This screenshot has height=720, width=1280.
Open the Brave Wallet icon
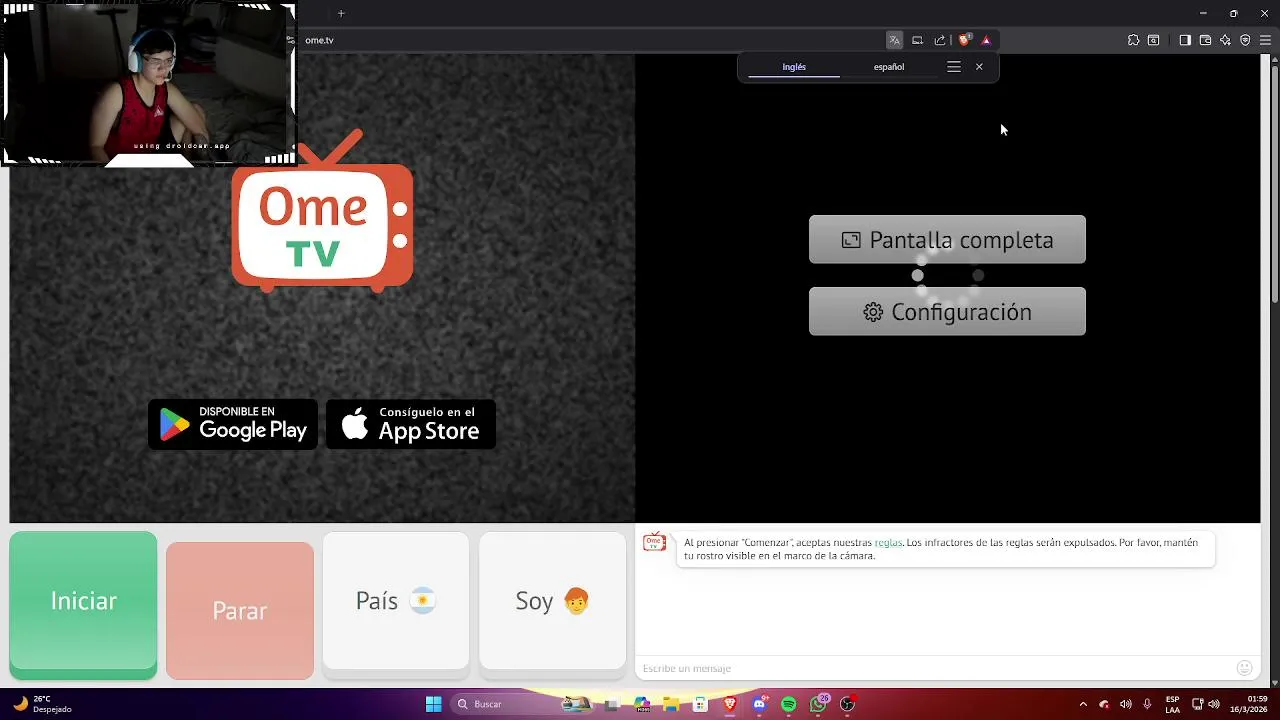click(1205, 40)
